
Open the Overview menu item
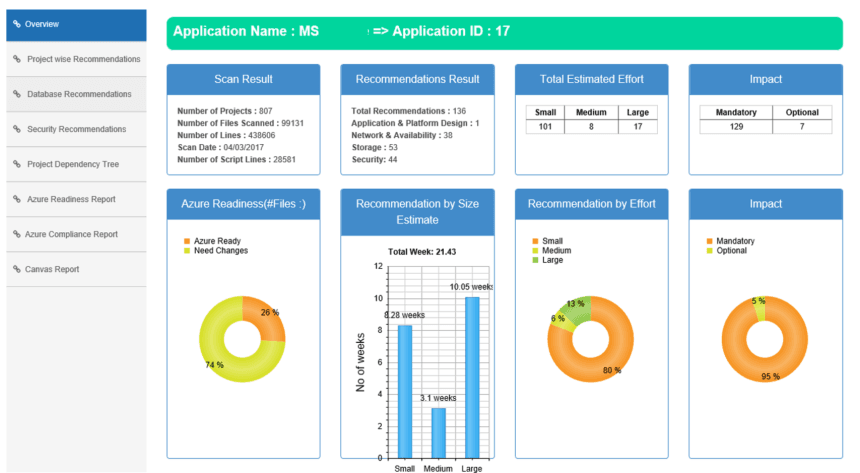76,25
